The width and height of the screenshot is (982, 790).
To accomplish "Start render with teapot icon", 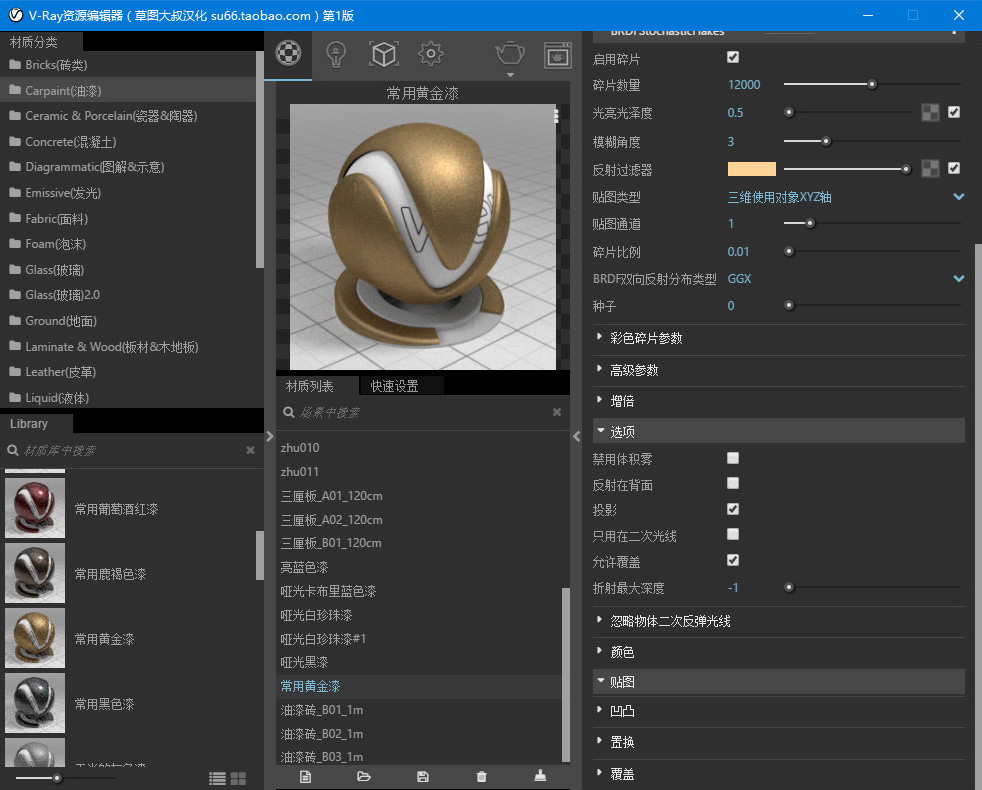I will [x=510, y=53].
